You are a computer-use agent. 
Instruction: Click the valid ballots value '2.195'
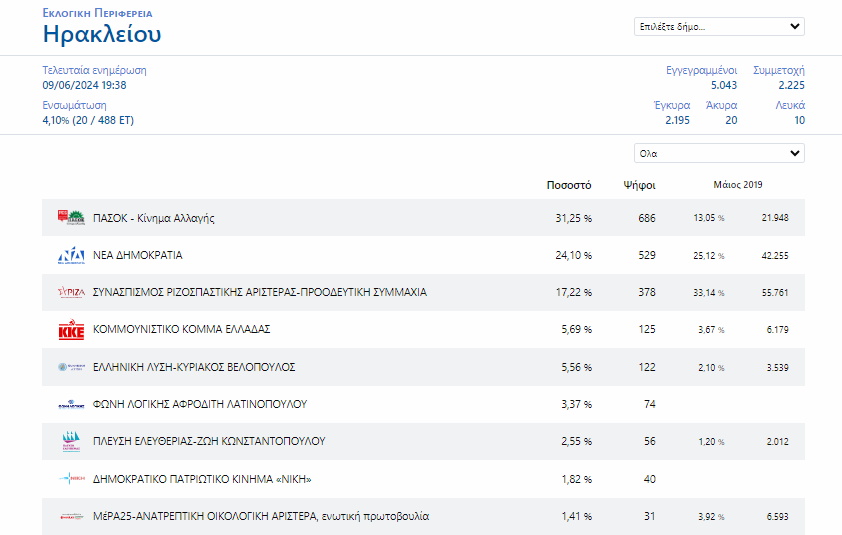(678, 120)
